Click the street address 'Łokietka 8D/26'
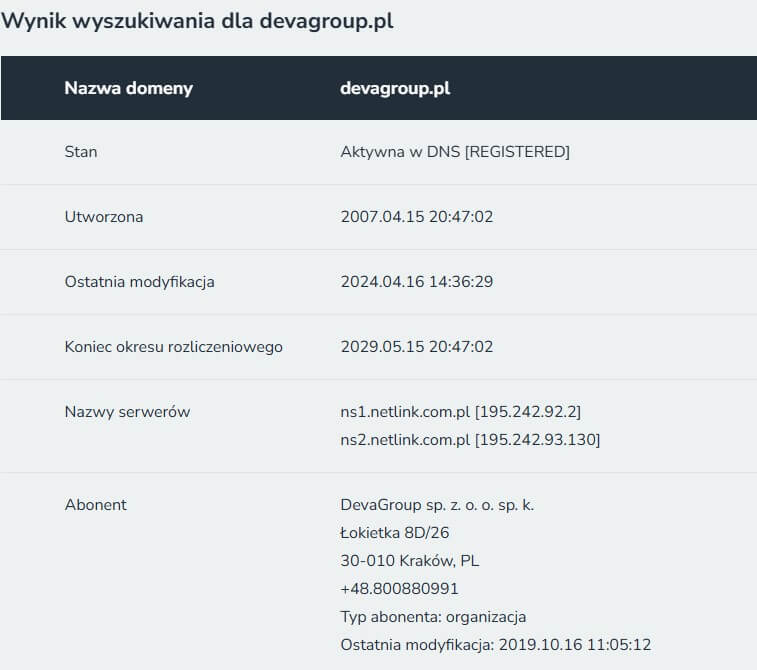Viewport: 757px width, 670px height. (395, 533)
